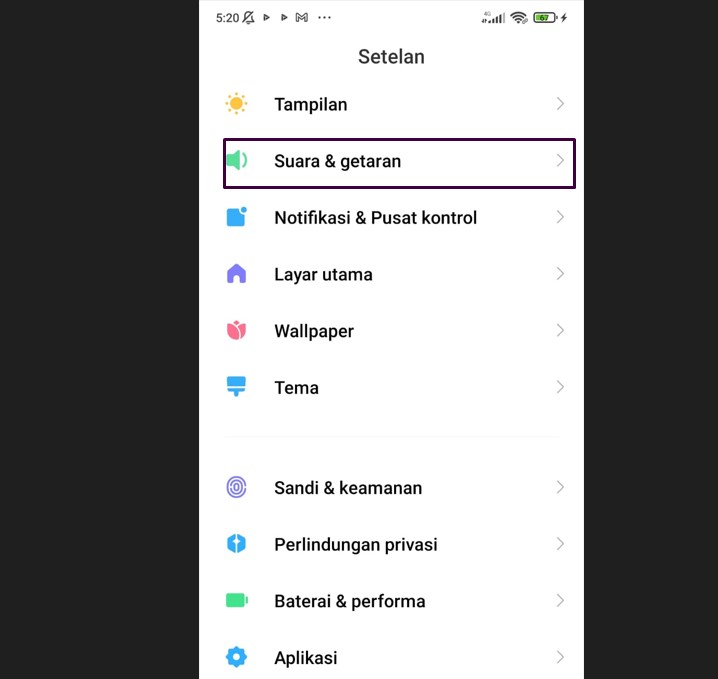Open the Suara & getaran menu entry
Image resolution: width=718 pixels, height=679 pixels.
pos(399,163)
